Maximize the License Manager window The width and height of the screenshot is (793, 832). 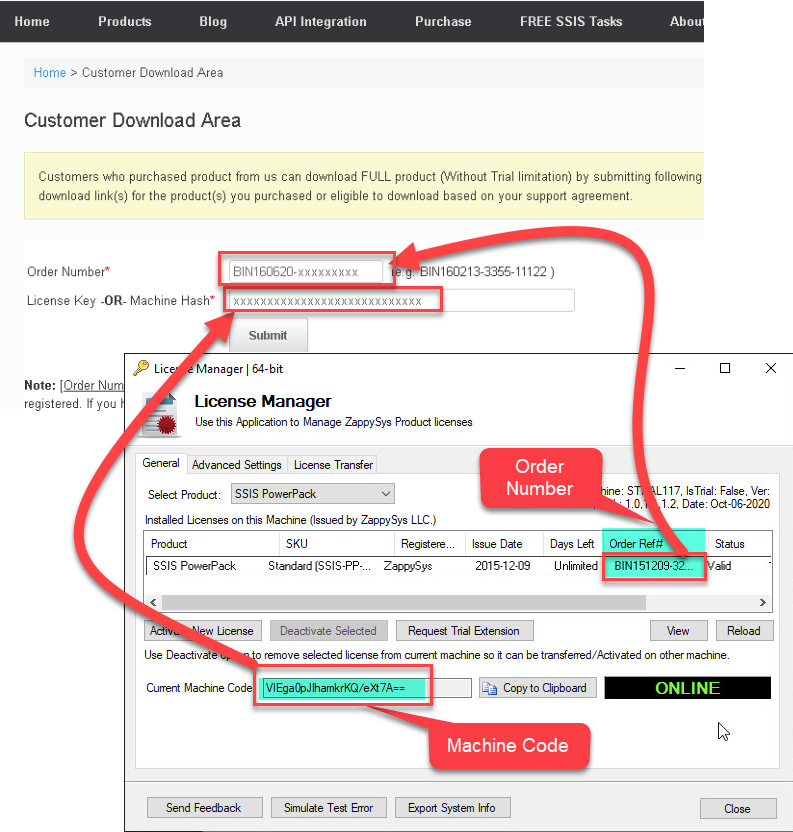point(725,368)
